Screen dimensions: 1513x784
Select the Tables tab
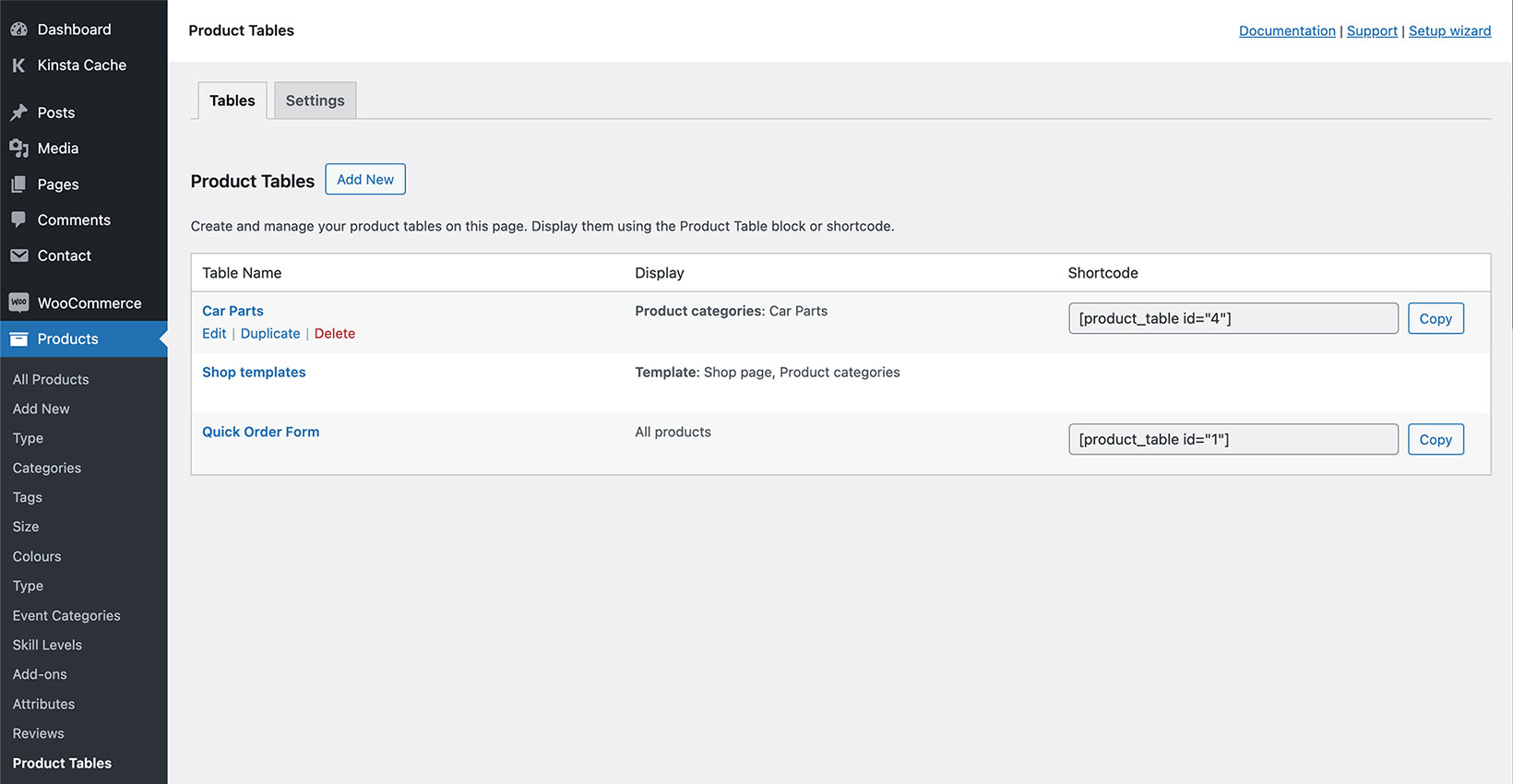click(x=232, y=101)
